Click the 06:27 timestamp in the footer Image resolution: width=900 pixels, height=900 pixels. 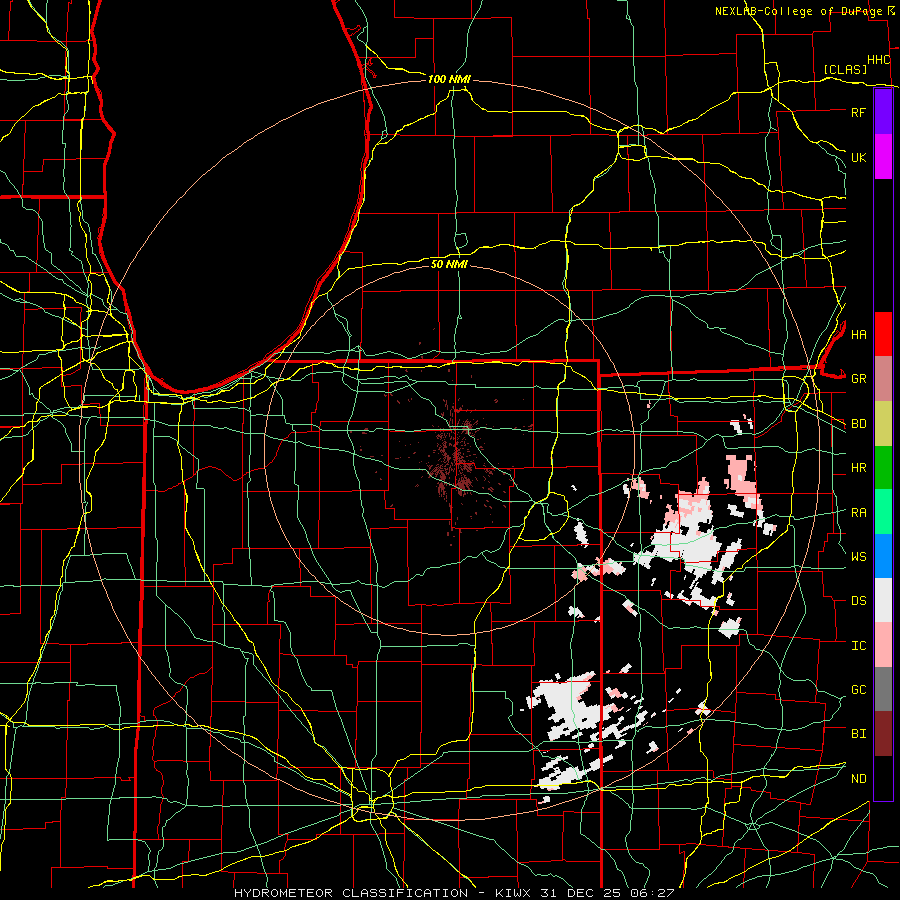point(654,893)
